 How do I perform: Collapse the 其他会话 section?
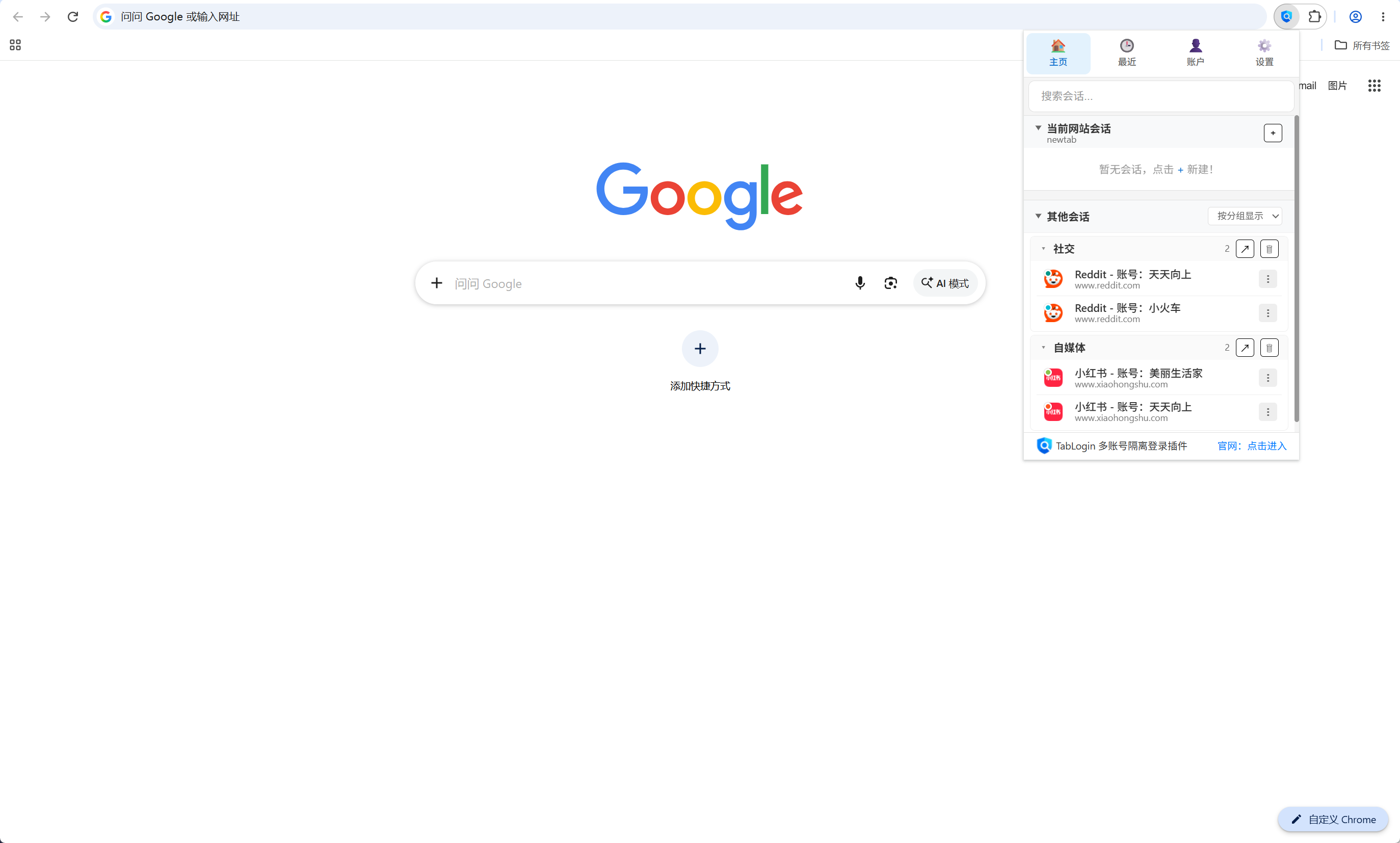(1038, 216)
